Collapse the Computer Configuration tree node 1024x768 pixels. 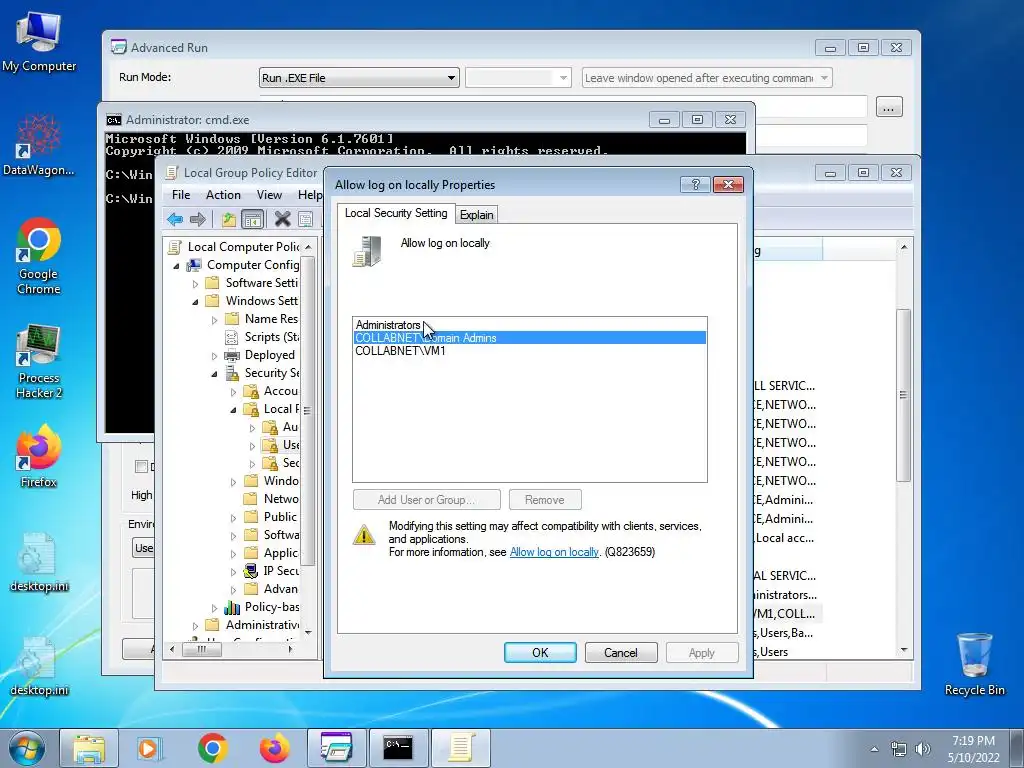pos(176,265)
